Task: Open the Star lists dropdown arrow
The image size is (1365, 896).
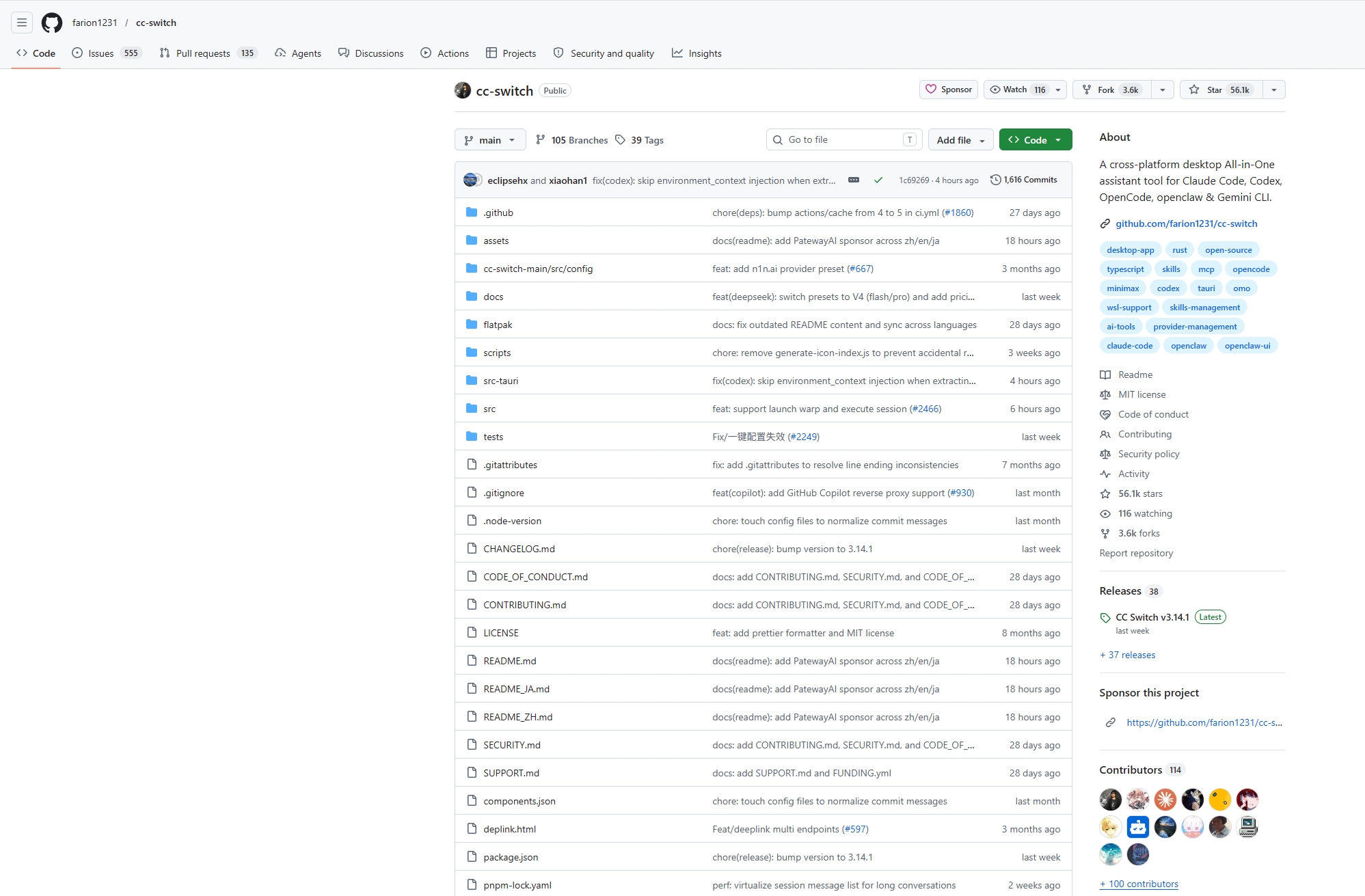Action: point(1274,90)
